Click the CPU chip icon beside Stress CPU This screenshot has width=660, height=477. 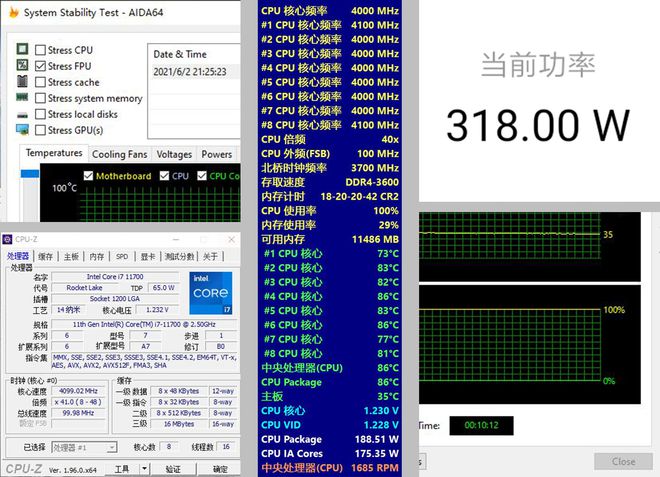[22, 49]
